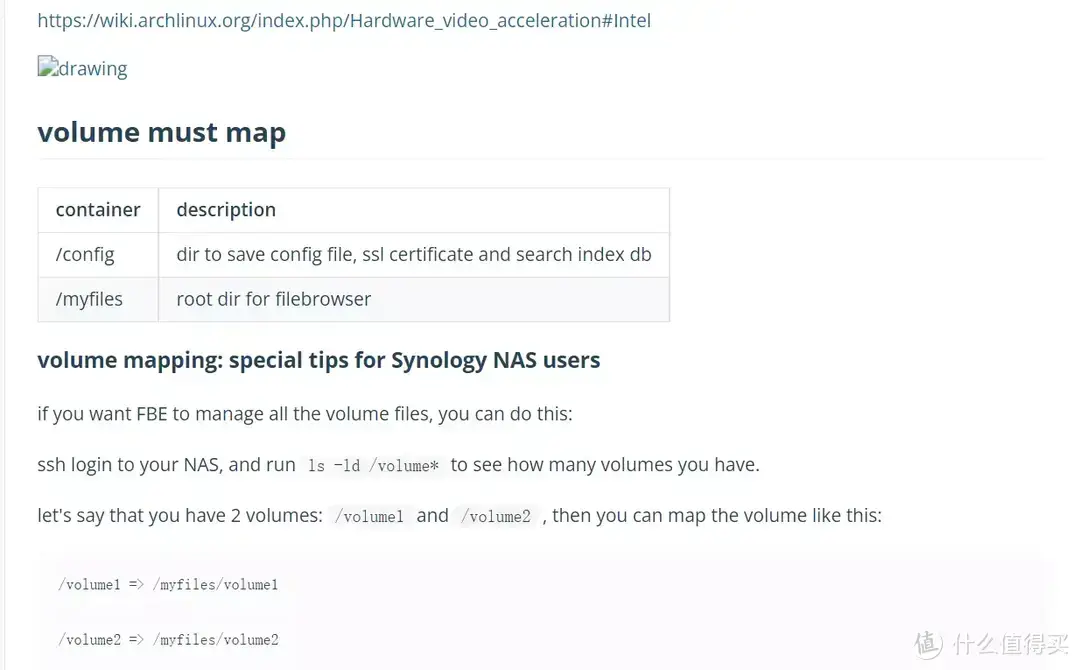1080x670 pixels.
Task: Select the /config table cell
Action: pyautogui.click(x=85, y=255)
